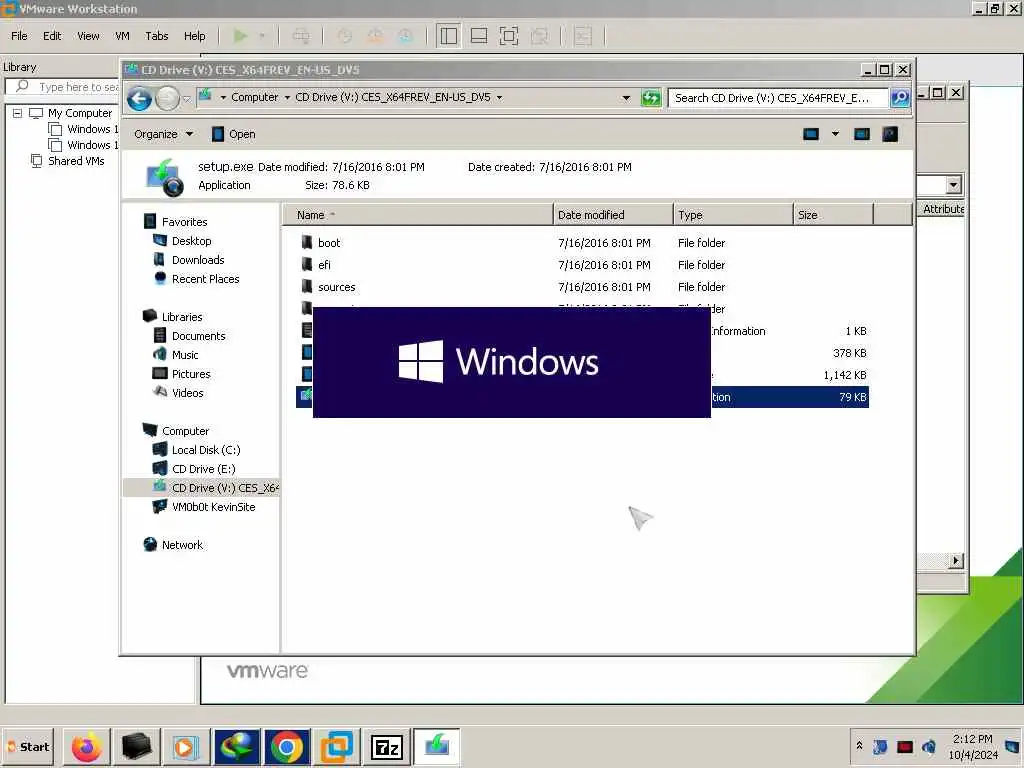This screenshot has width=1024, height=768.
Task: Click the Explorer Back arrow button
Action: pyautogui.click(x=139, y=99)
